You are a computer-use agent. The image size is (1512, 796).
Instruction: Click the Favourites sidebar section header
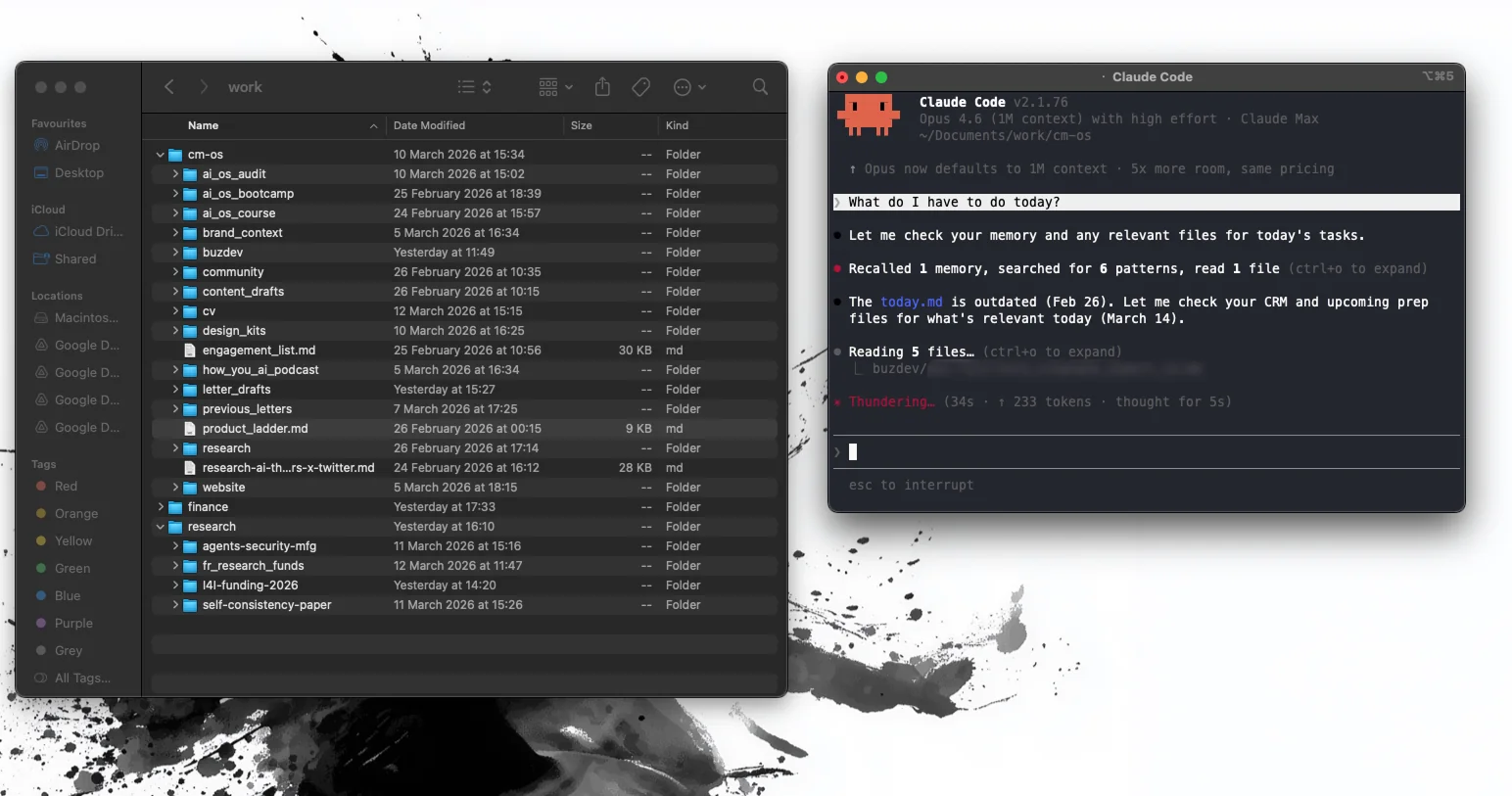click(x=59, y=123)
